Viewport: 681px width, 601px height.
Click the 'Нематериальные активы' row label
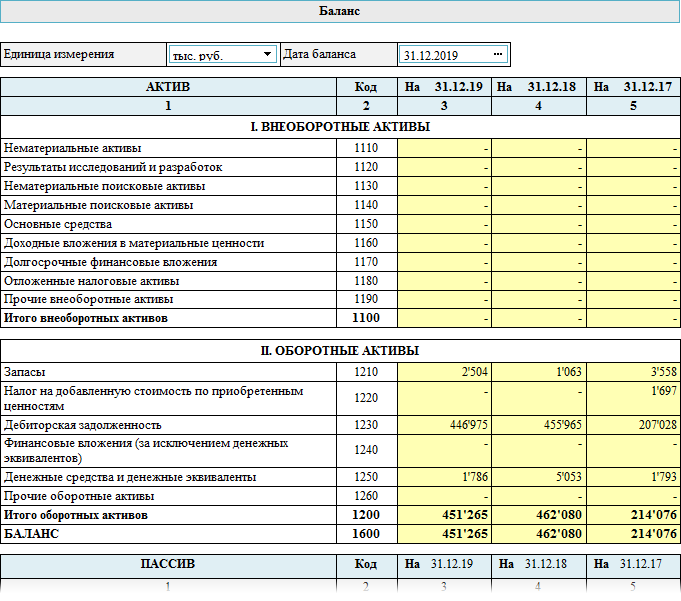click(x=73, y=148)
